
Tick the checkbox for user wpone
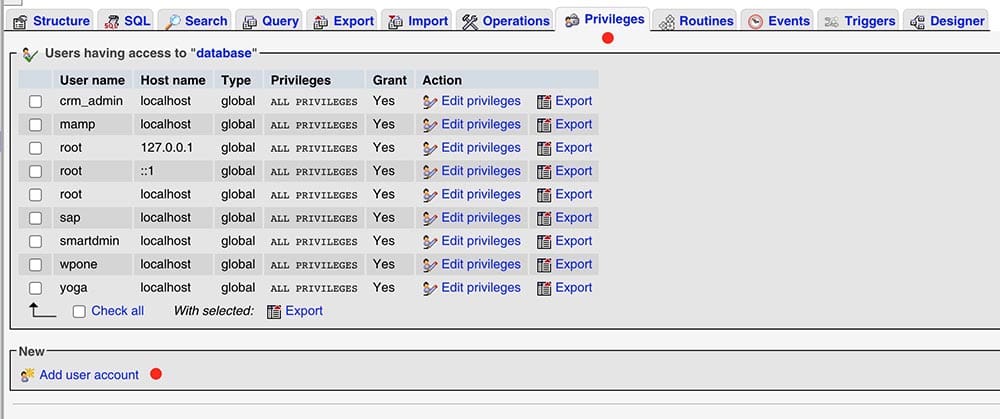click(x=36, y=265)
